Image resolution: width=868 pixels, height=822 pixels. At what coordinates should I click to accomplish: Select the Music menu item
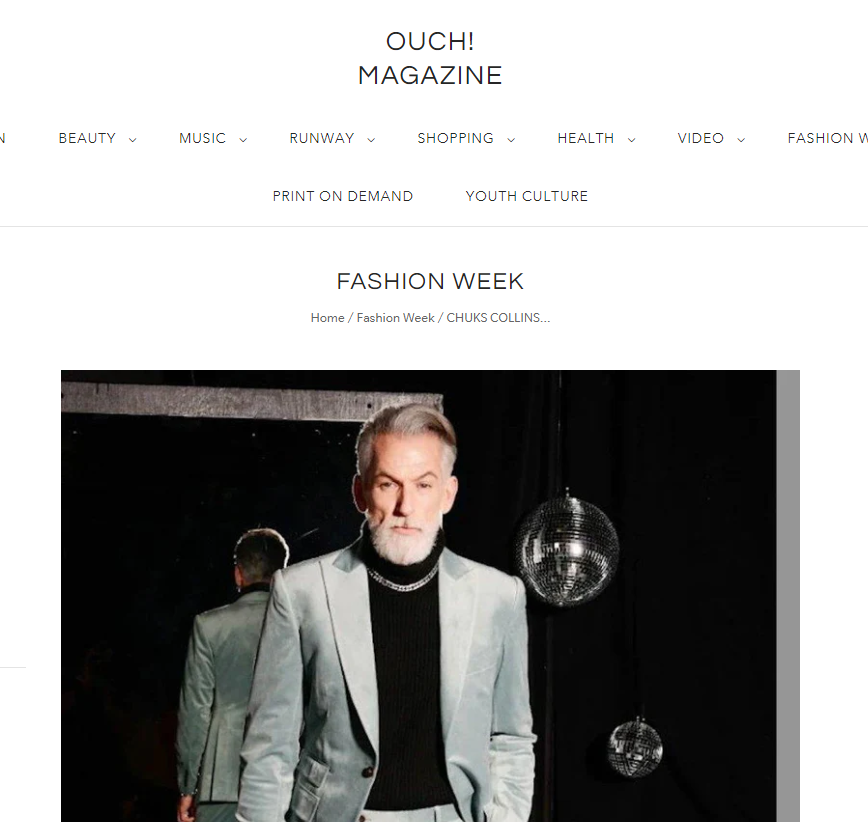click(x=203, y=138)
